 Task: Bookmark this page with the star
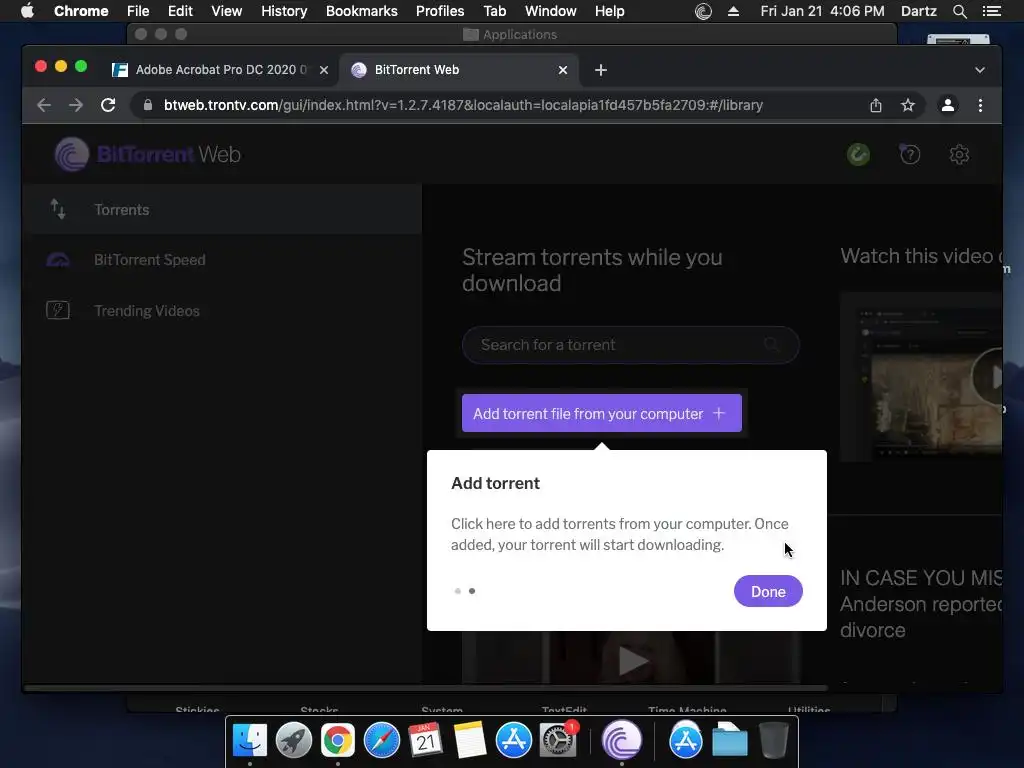tap(908, 105)
